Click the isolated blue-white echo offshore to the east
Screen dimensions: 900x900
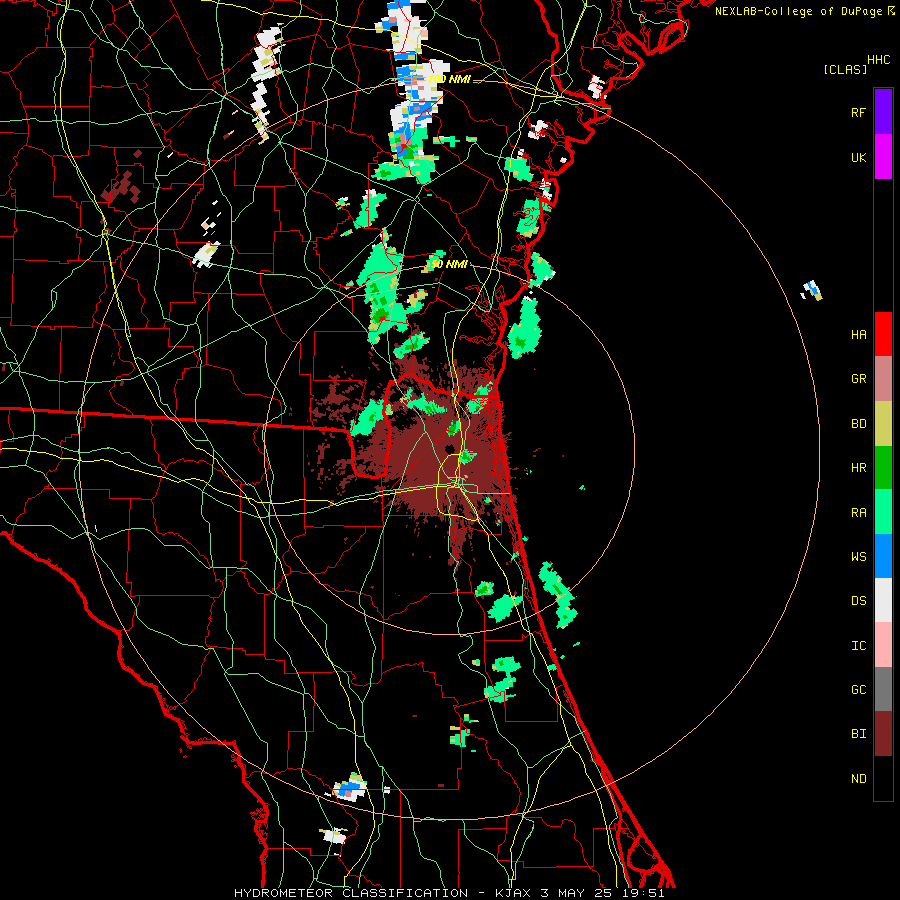click(x=812, y=290)
